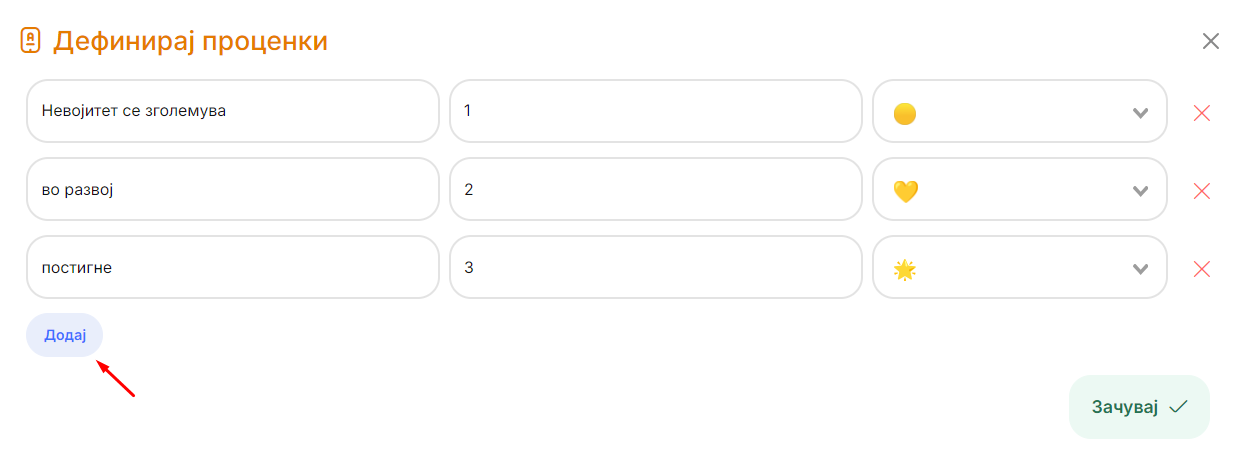Expand the first row emoji dropdown arrow

[1140, 113]
